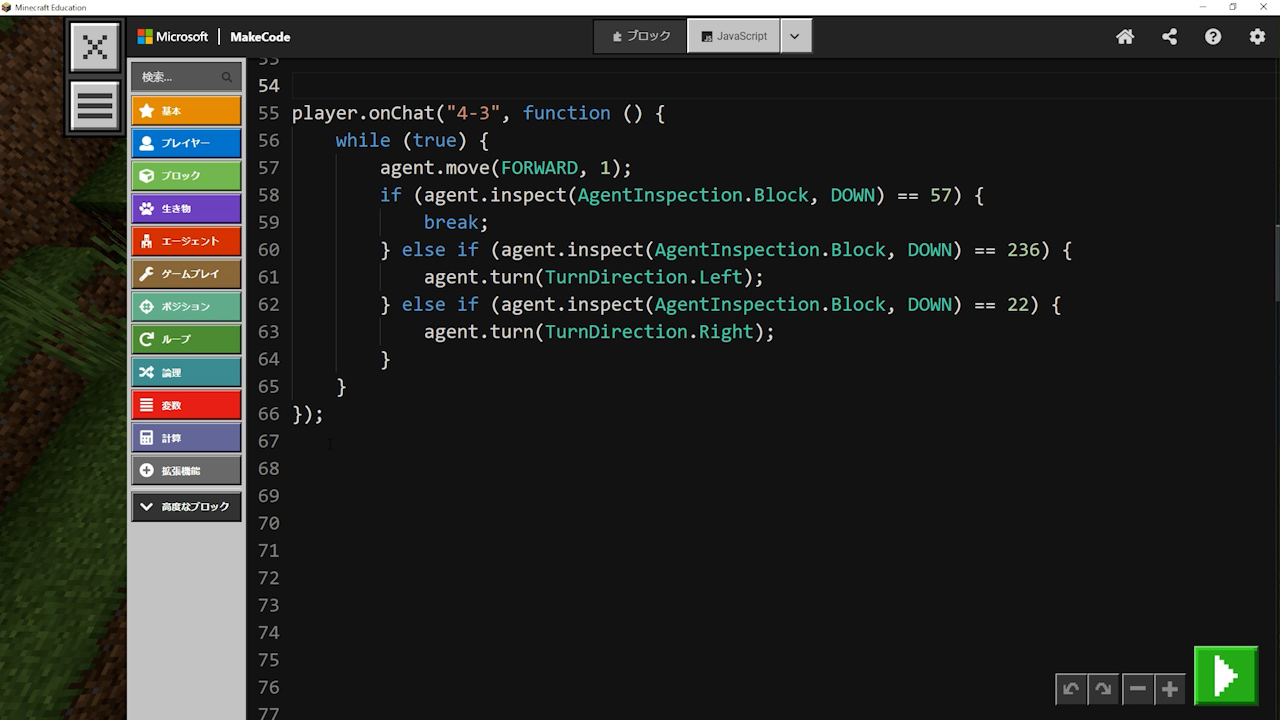Open the Settings gear icon
Screen dimensions: 1280x720
point(1257,37)
